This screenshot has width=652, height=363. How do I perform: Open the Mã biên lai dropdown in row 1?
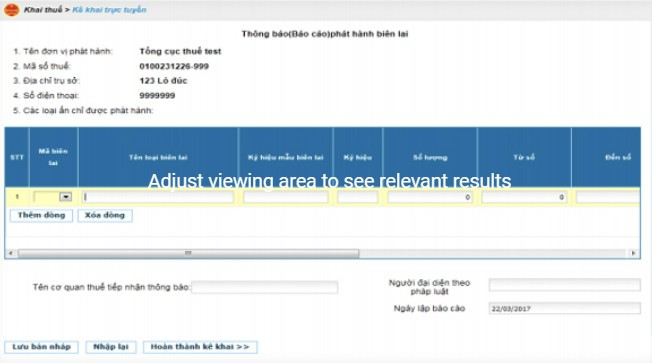click(65, 197)
